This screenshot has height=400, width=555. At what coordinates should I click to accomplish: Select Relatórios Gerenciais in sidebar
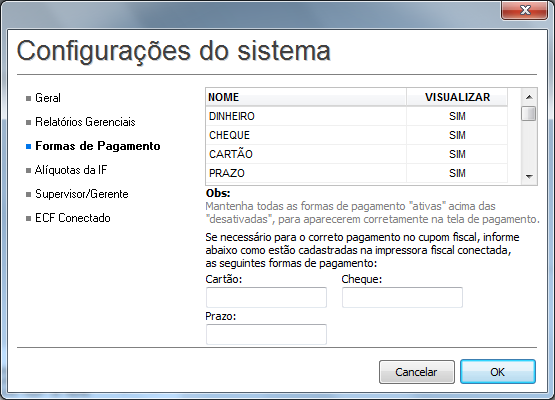pos(85,122)
